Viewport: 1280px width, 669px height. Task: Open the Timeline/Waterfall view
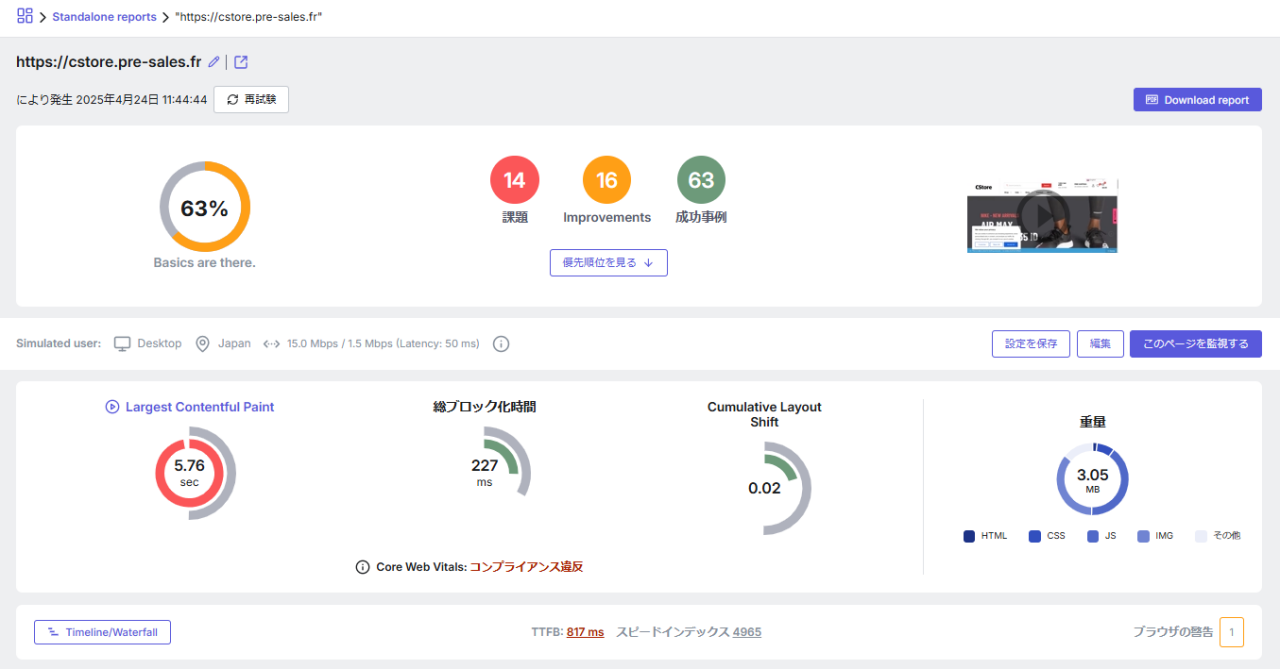(x=102, y=632)
